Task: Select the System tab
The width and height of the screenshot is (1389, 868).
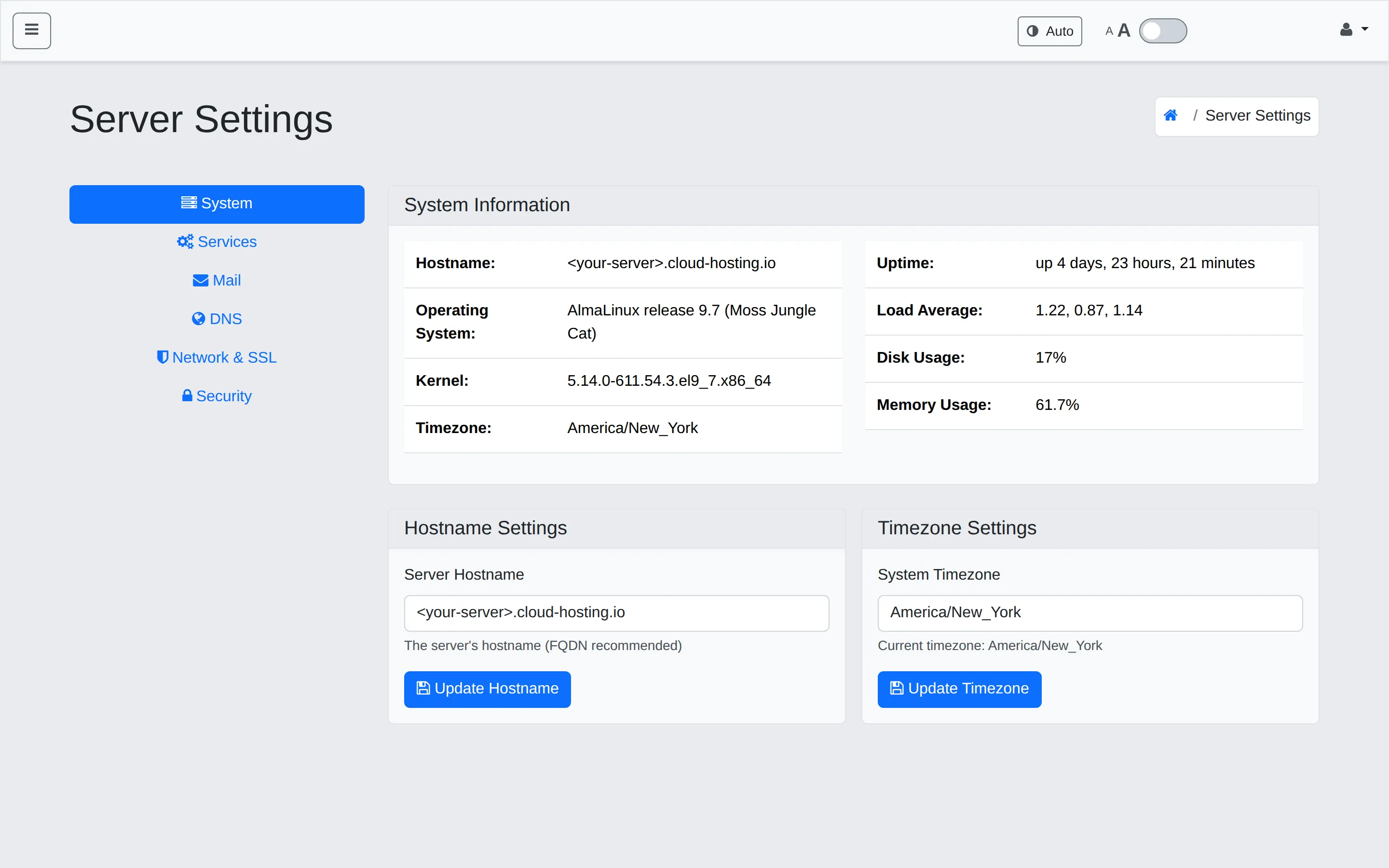Action: (x=217, y=204)
